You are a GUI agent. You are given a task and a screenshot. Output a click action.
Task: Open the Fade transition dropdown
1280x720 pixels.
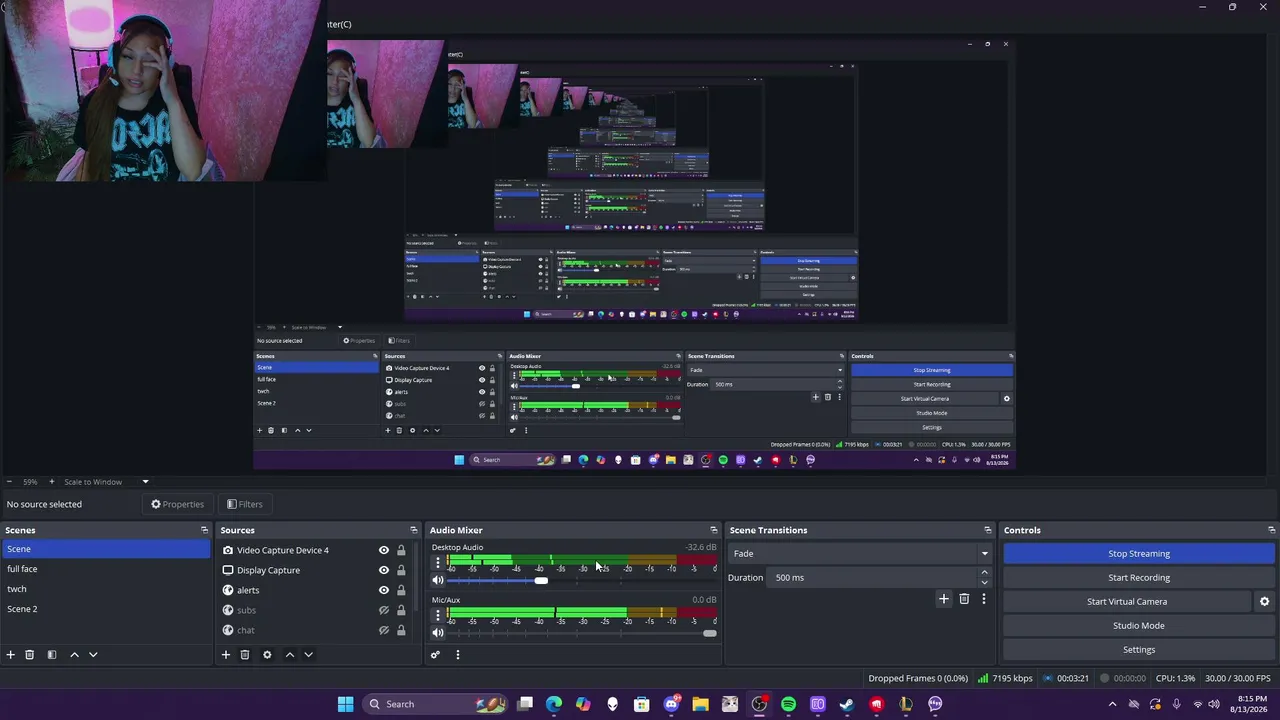click(859, 554)
